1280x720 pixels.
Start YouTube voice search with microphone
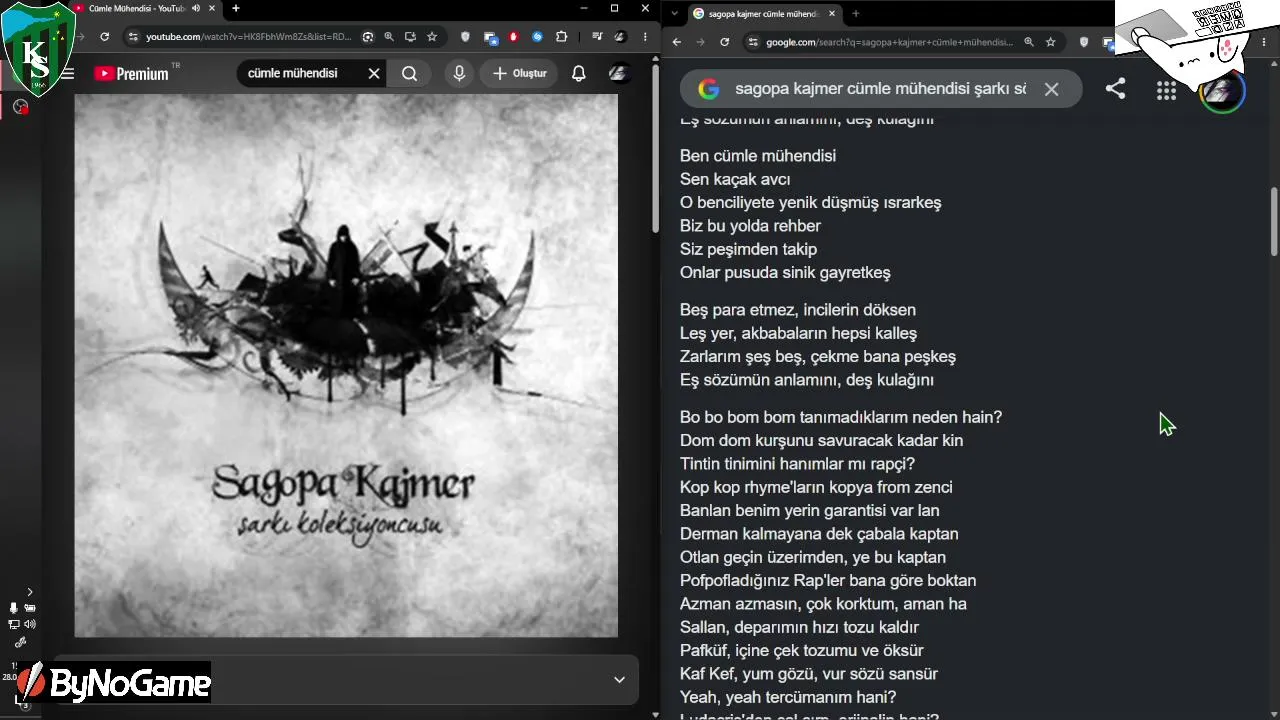click(x=459, y=73)
